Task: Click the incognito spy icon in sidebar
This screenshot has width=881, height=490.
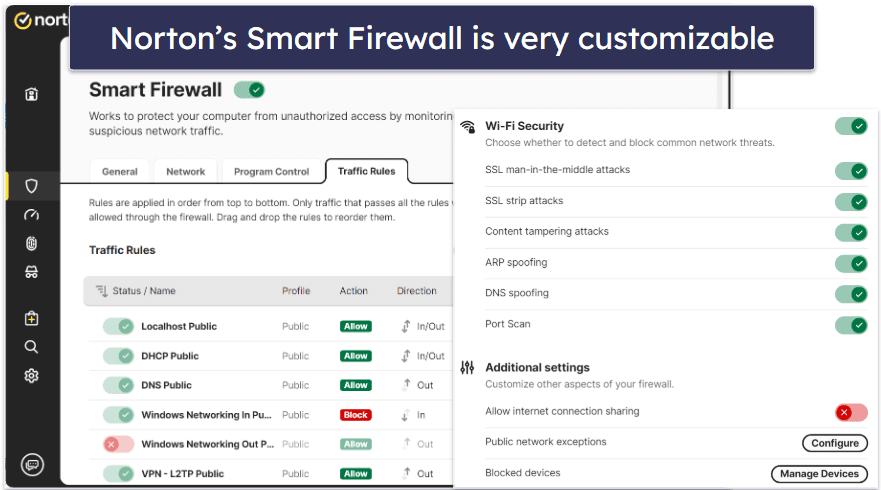Action: (x=31, y=272)
